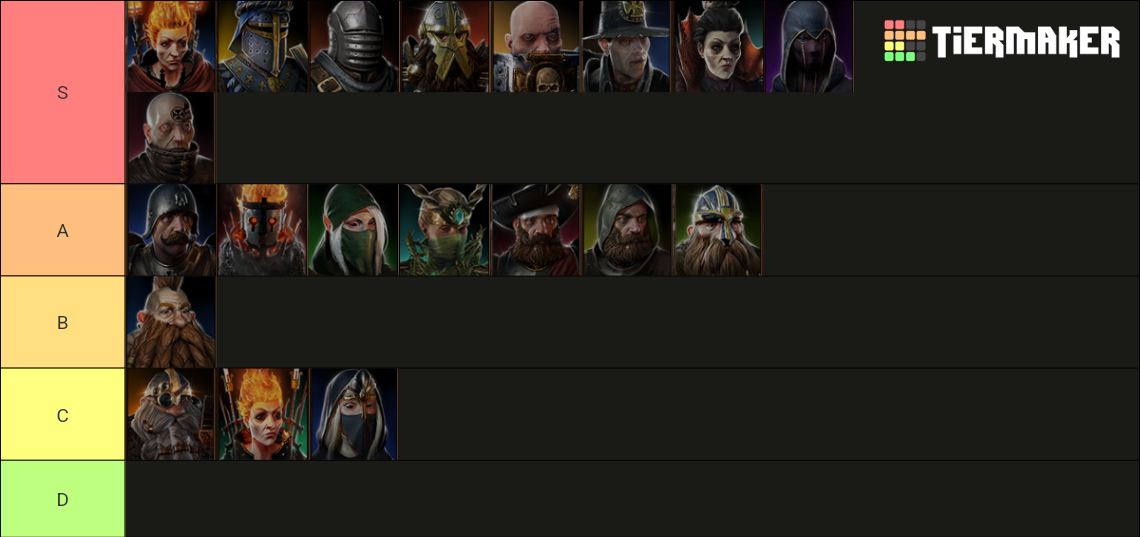Click the mohawk dwarf portrait in B tier
1140x537 pixels.
pyautogui.click(x=172, y=322)
